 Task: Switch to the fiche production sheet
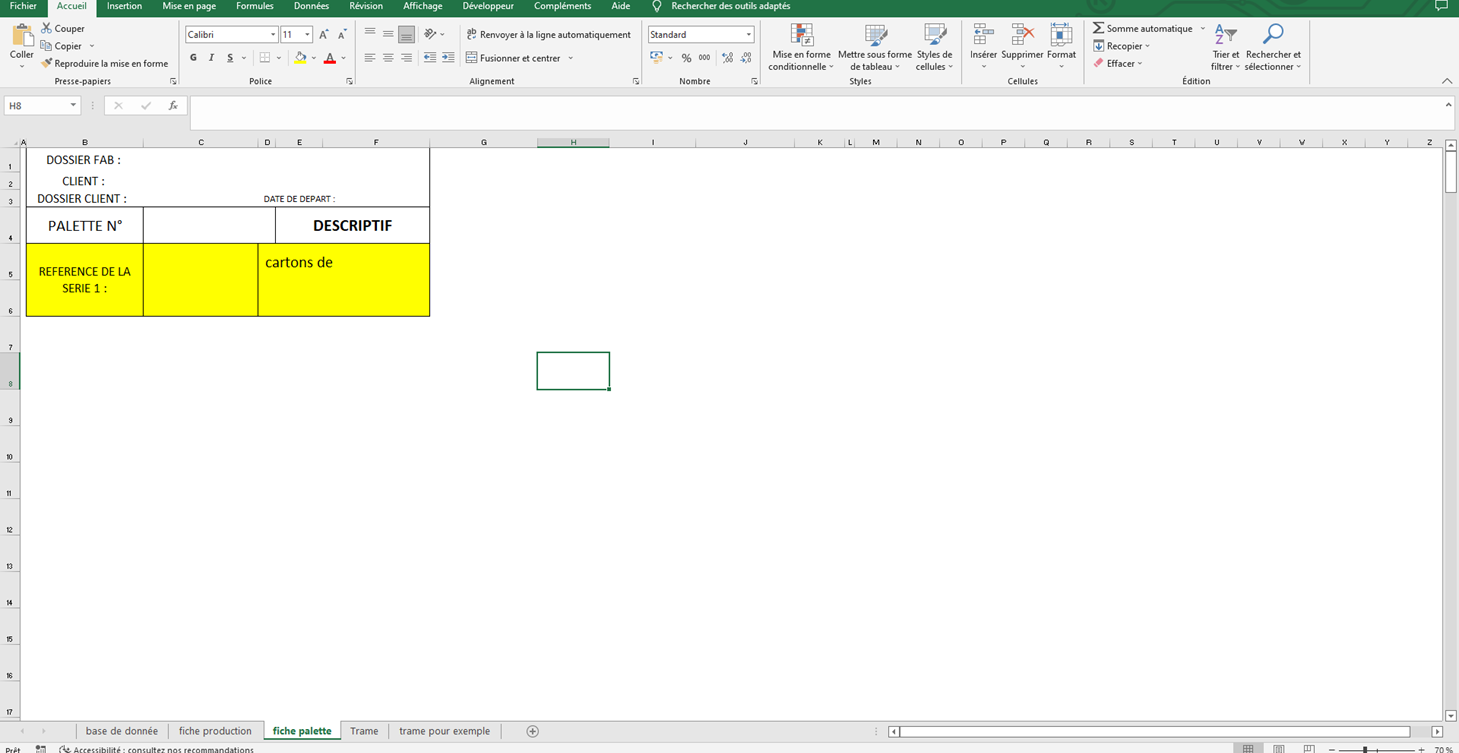pos(215,731)
